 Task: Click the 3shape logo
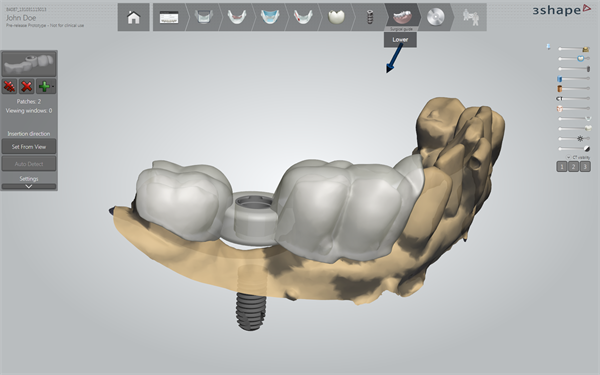pyautogui.click(x=562, y=10)
